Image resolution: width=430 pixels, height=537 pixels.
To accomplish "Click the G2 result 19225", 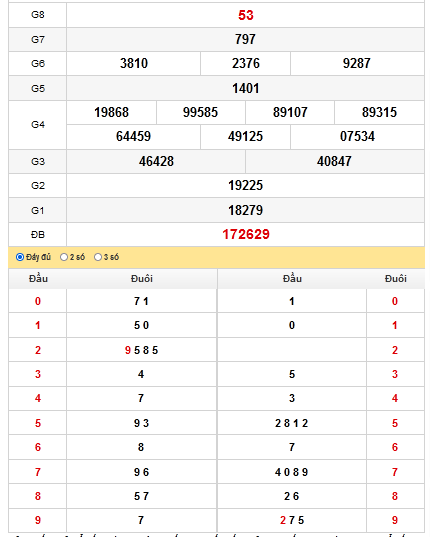I will (245, 185).
